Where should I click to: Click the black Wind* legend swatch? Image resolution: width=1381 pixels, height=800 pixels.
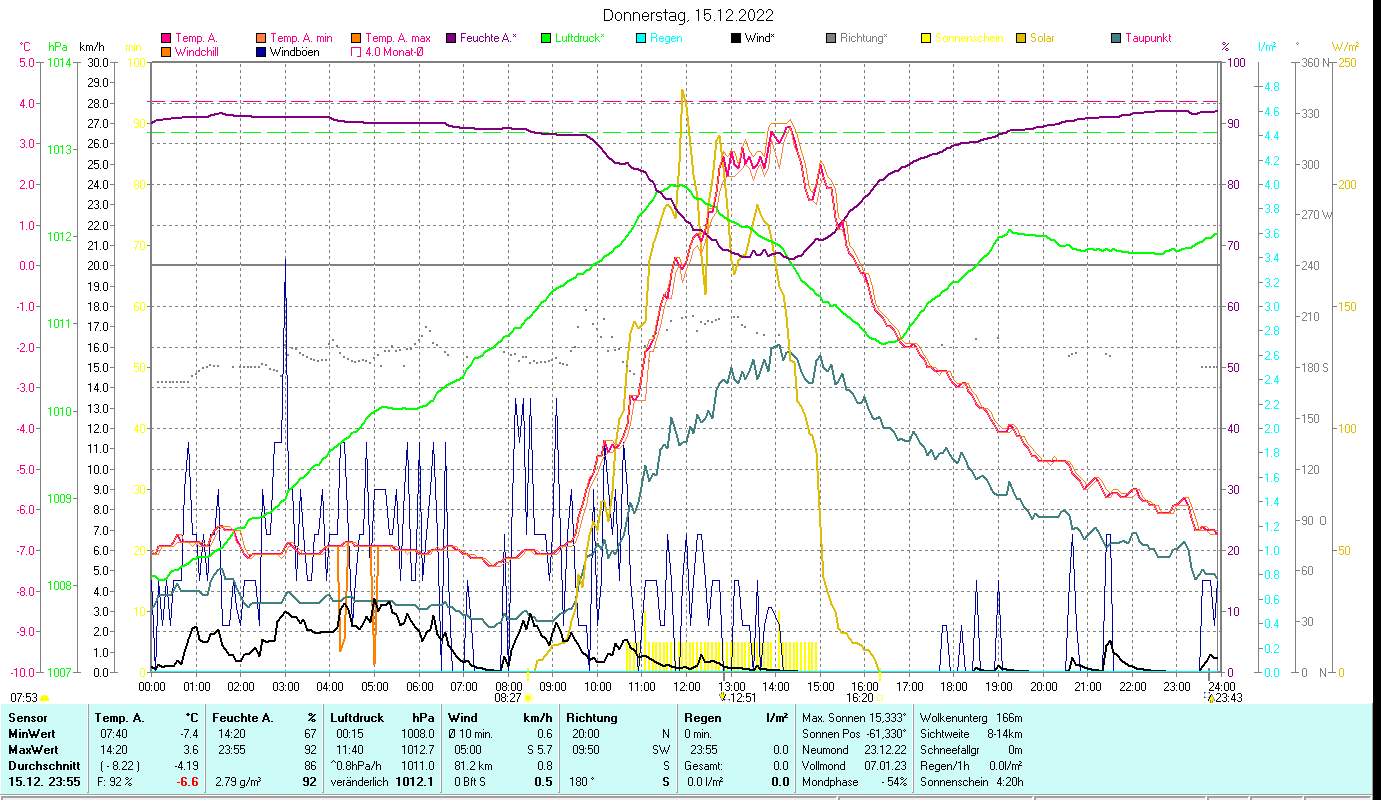click(x=736, y=38)
